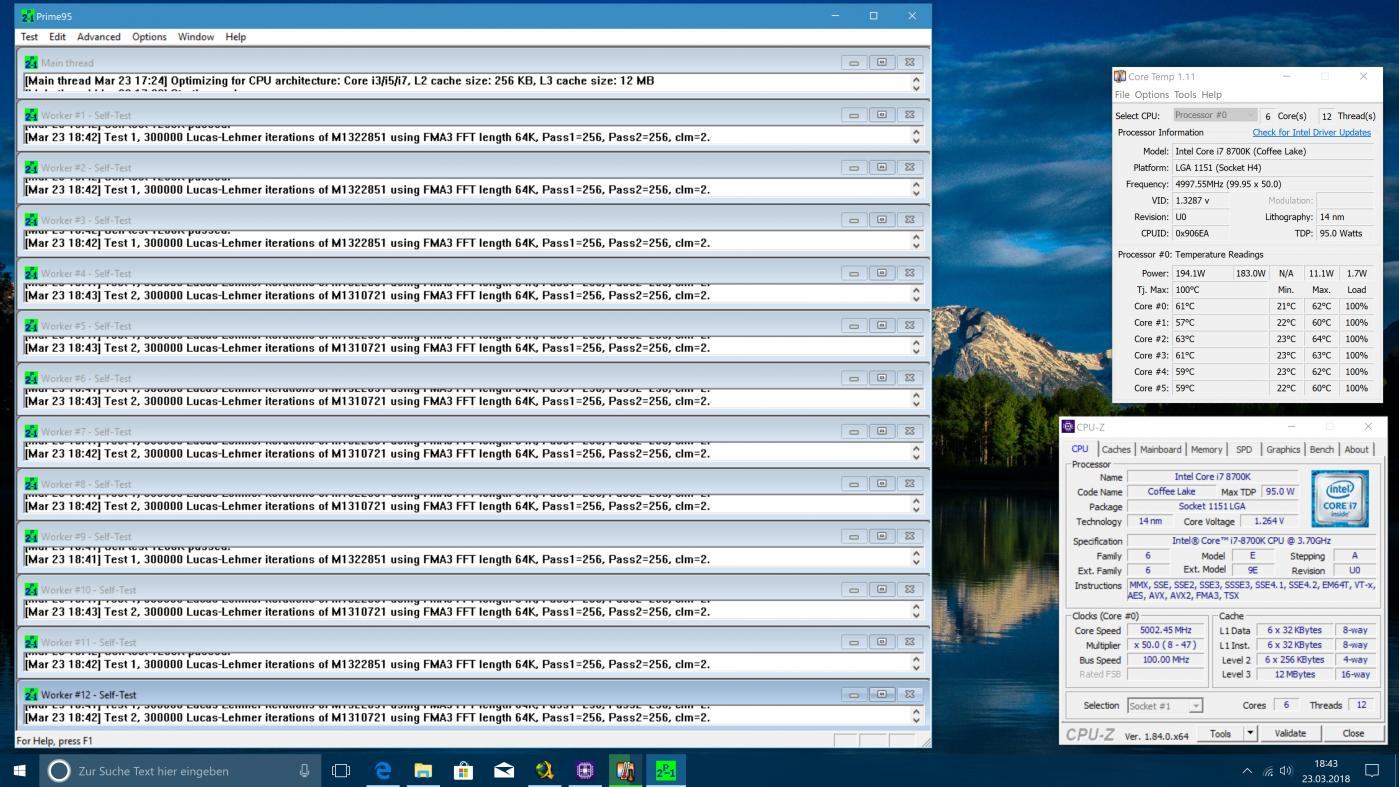1399x787 pixels.
Task: Switch to CPU-Z via its taskbar icon
Action: click(585, 770)
